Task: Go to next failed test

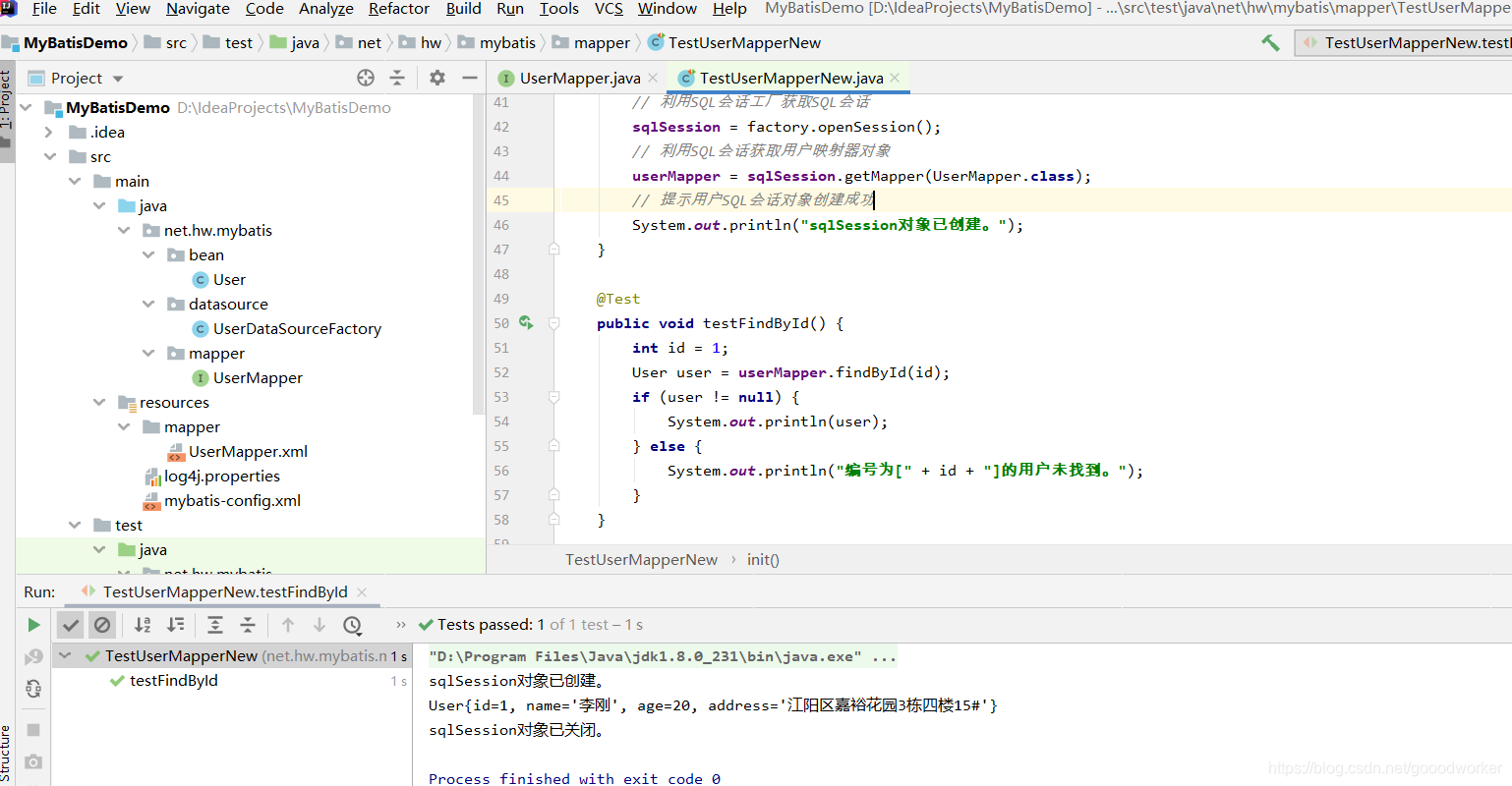Action: (320, 625)
